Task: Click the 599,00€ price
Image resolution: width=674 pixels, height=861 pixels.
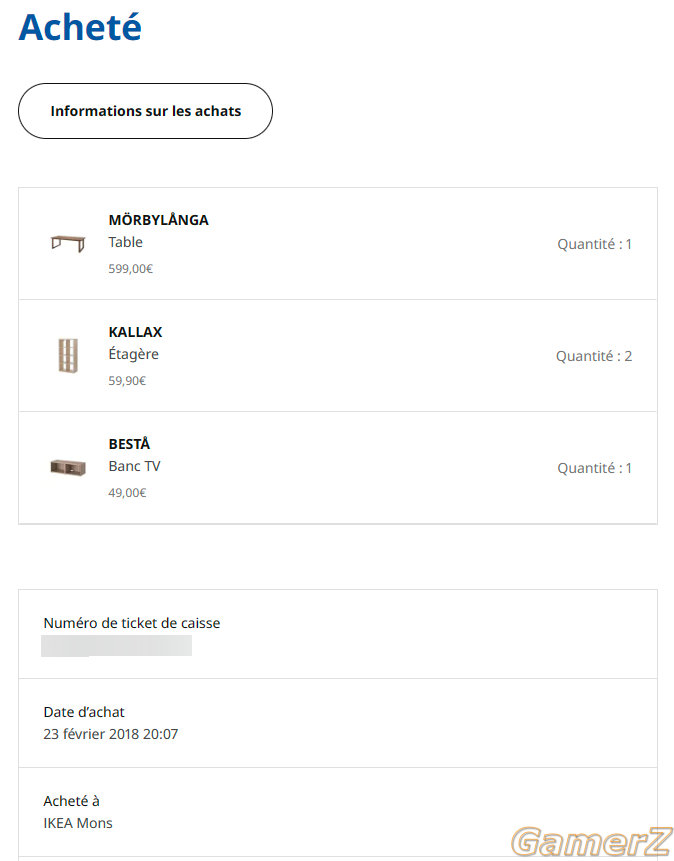Action: coord(131,269)
